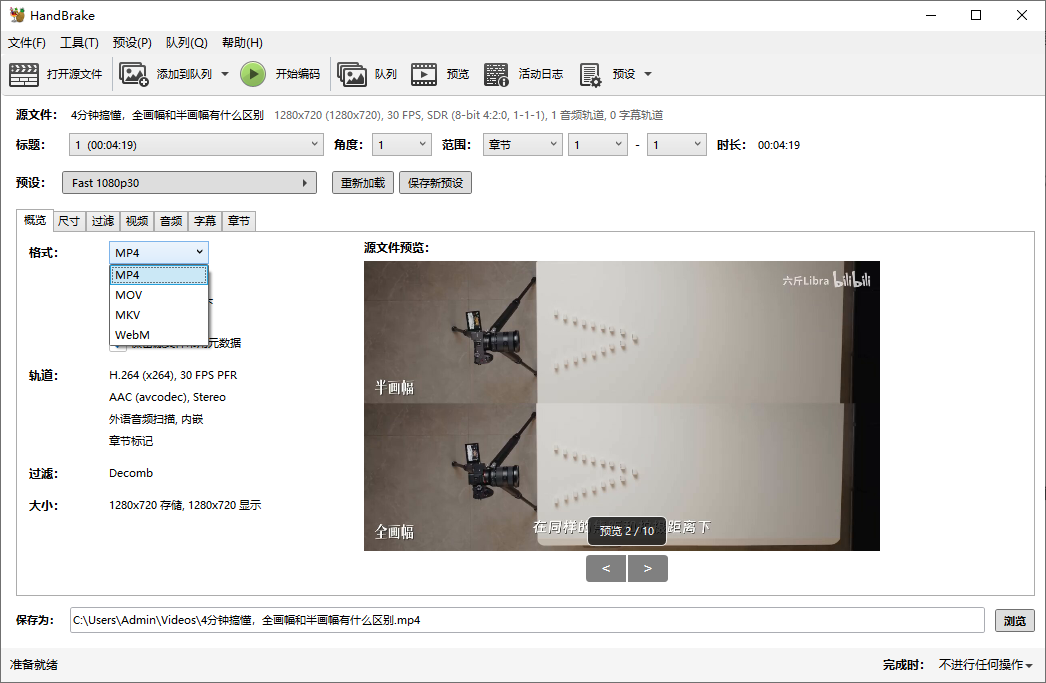
Task: Open the Angle dropdown
Action: pyautogui.click(x=402, y=145)
